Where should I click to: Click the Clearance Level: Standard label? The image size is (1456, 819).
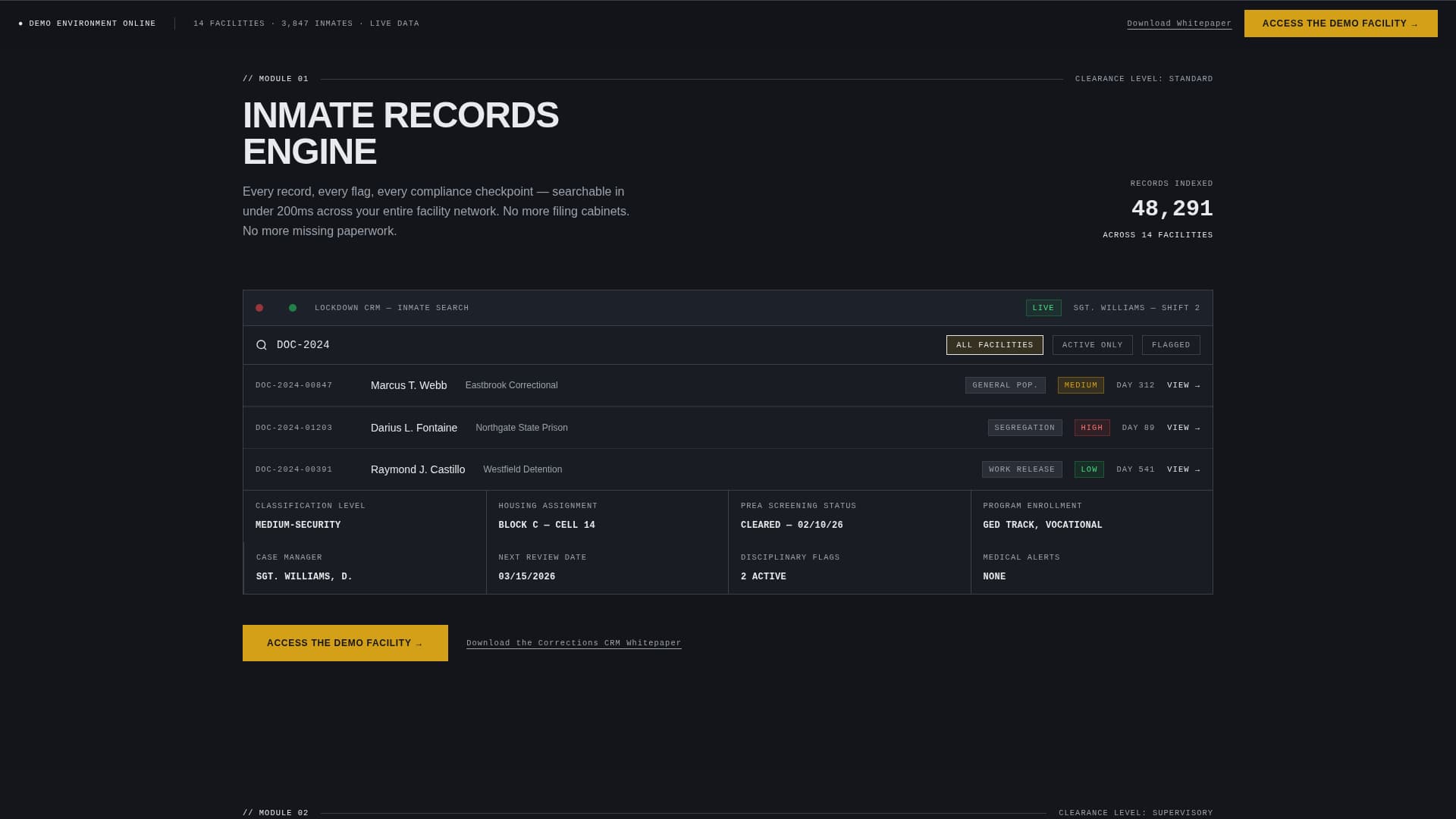1144,79
